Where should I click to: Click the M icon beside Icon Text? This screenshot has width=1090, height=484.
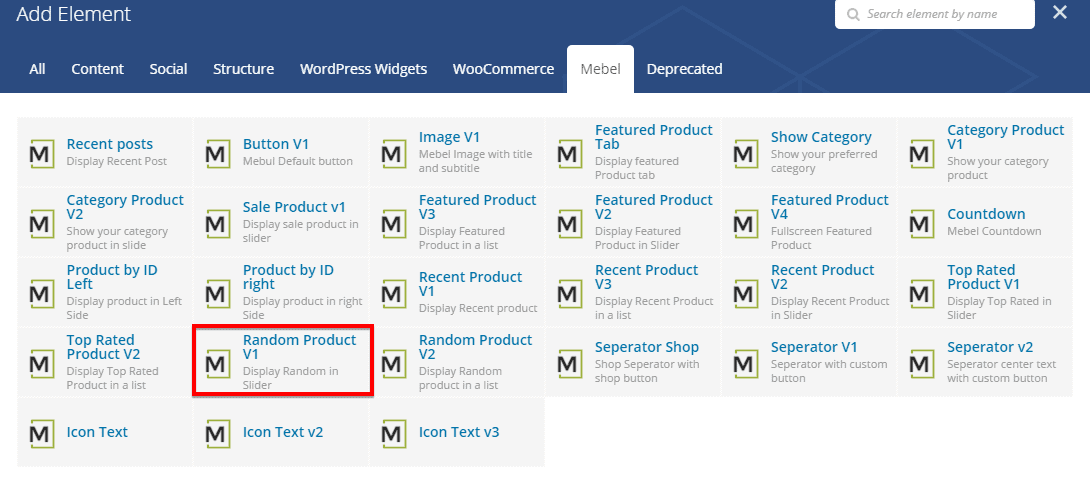click(x=42, y=433)
